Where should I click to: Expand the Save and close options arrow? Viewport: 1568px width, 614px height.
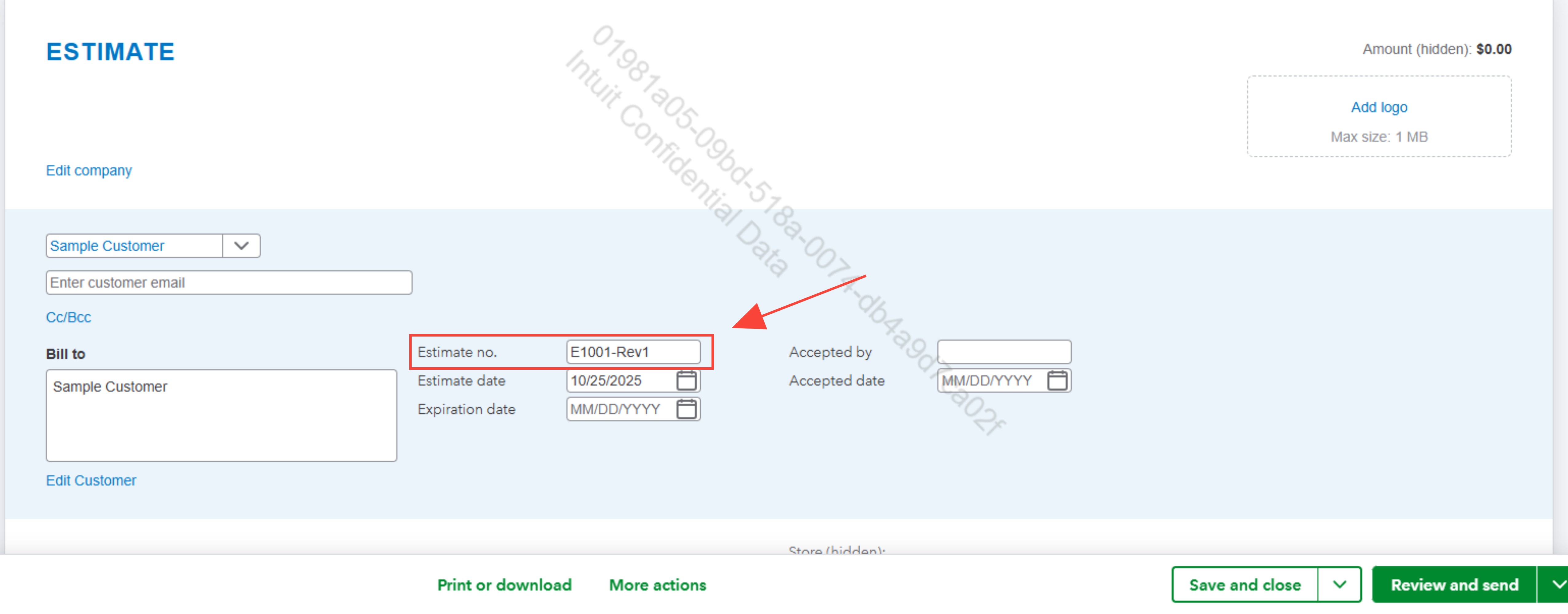click(x=1339, y=585)
